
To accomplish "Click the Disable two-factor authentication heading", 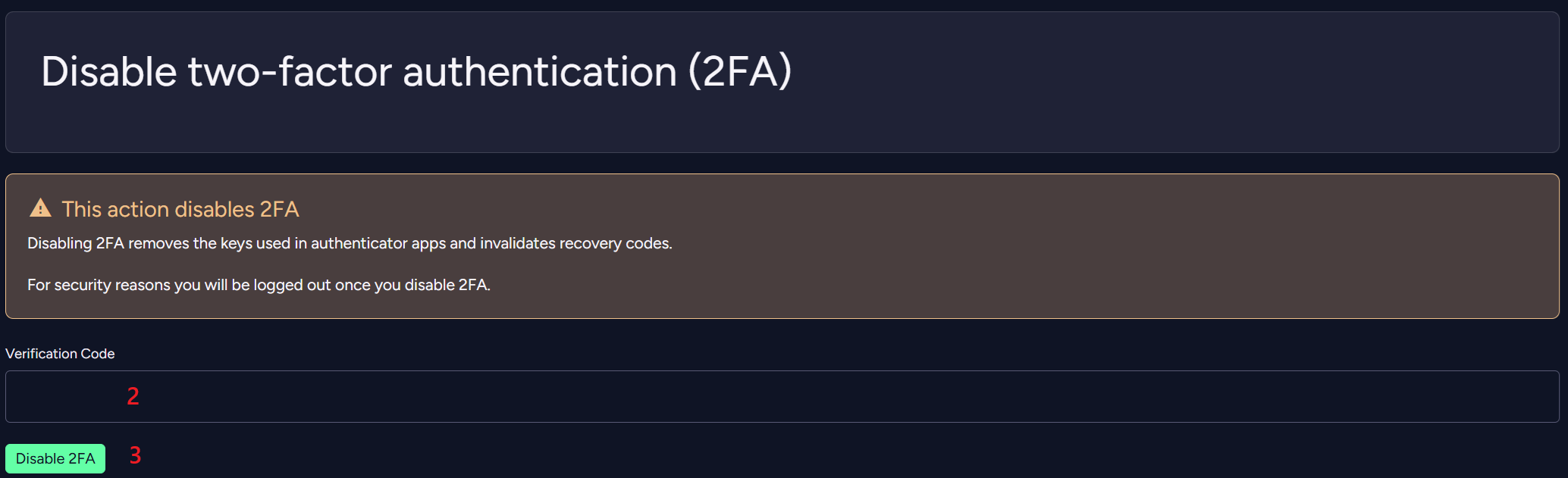I will coord(418,72).
